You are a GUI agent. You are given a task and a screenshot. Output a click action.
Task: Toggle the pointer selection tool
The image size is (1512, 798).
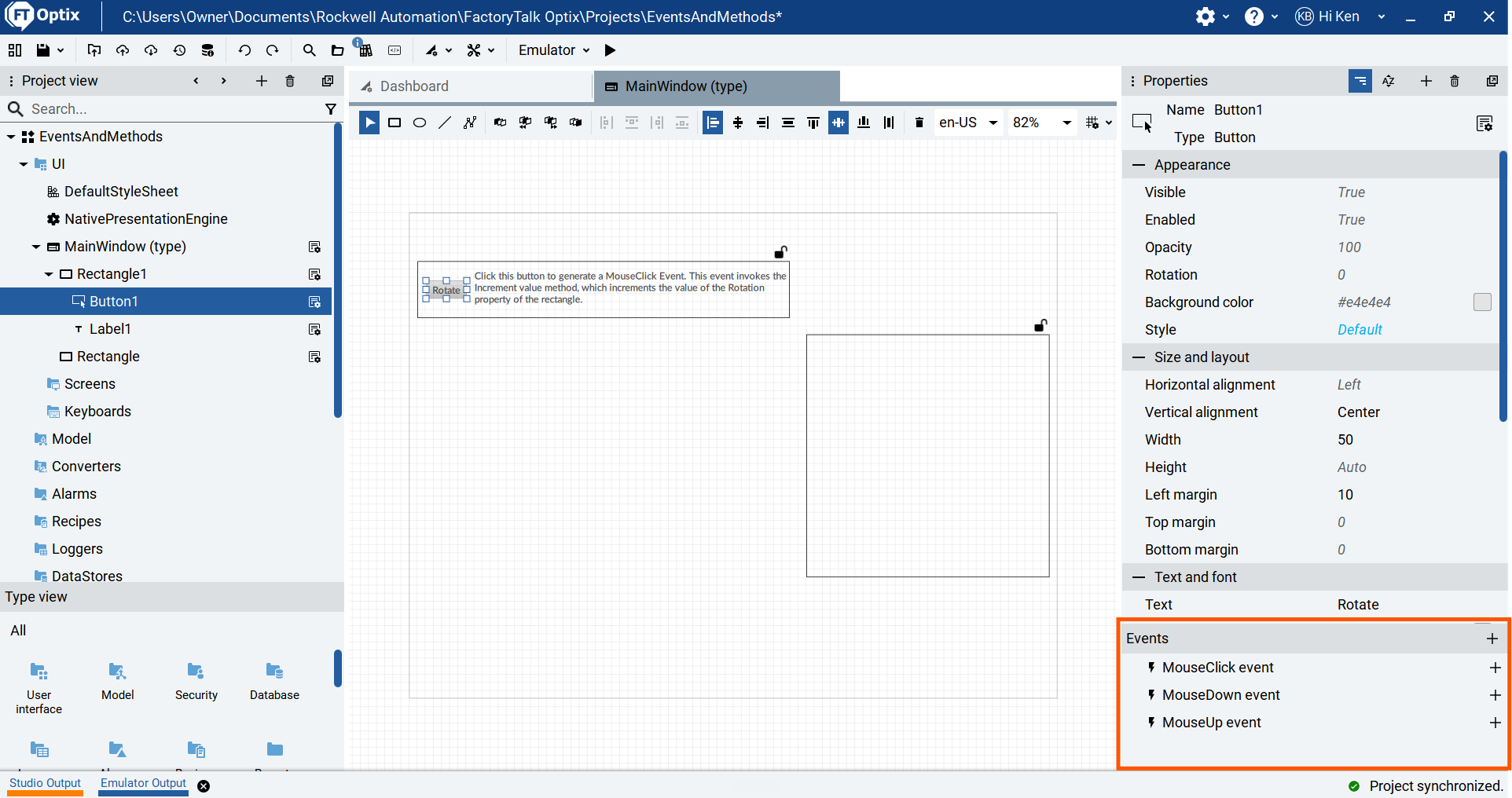click(369, 123)
